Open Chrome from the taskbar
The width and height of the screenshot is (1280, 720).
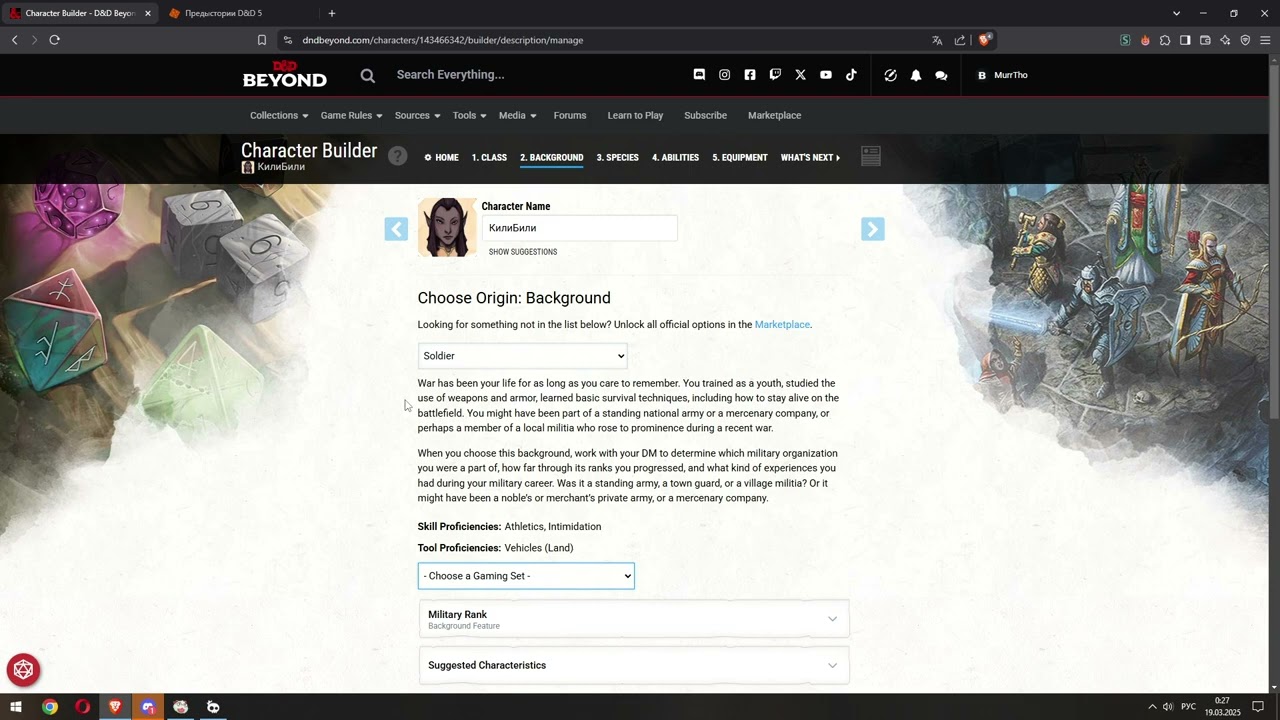[x=50, y=707]
